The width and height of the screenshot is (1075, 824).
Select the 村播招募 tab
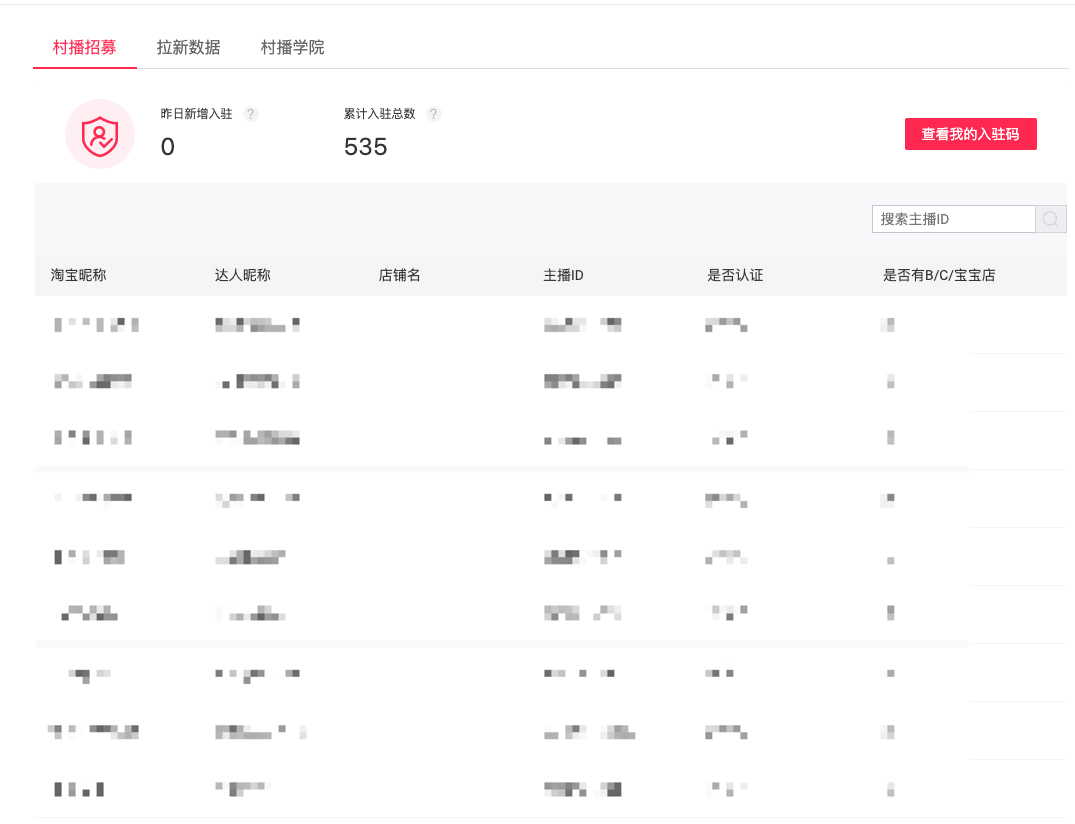[85, 47]
